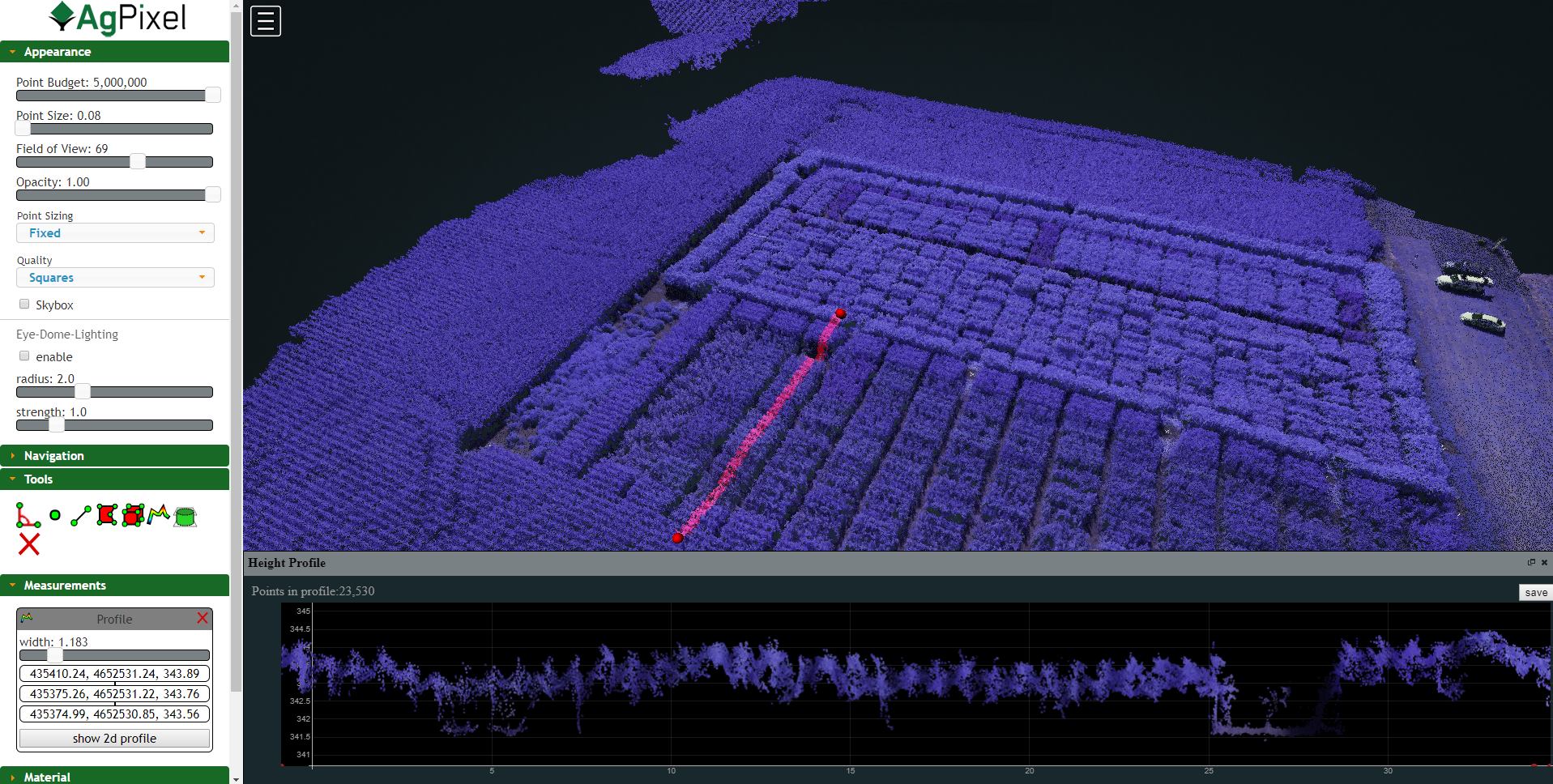Select the angle measurement tool
The height and width of the screenshot is (784, 1553).
pos(28,515)
